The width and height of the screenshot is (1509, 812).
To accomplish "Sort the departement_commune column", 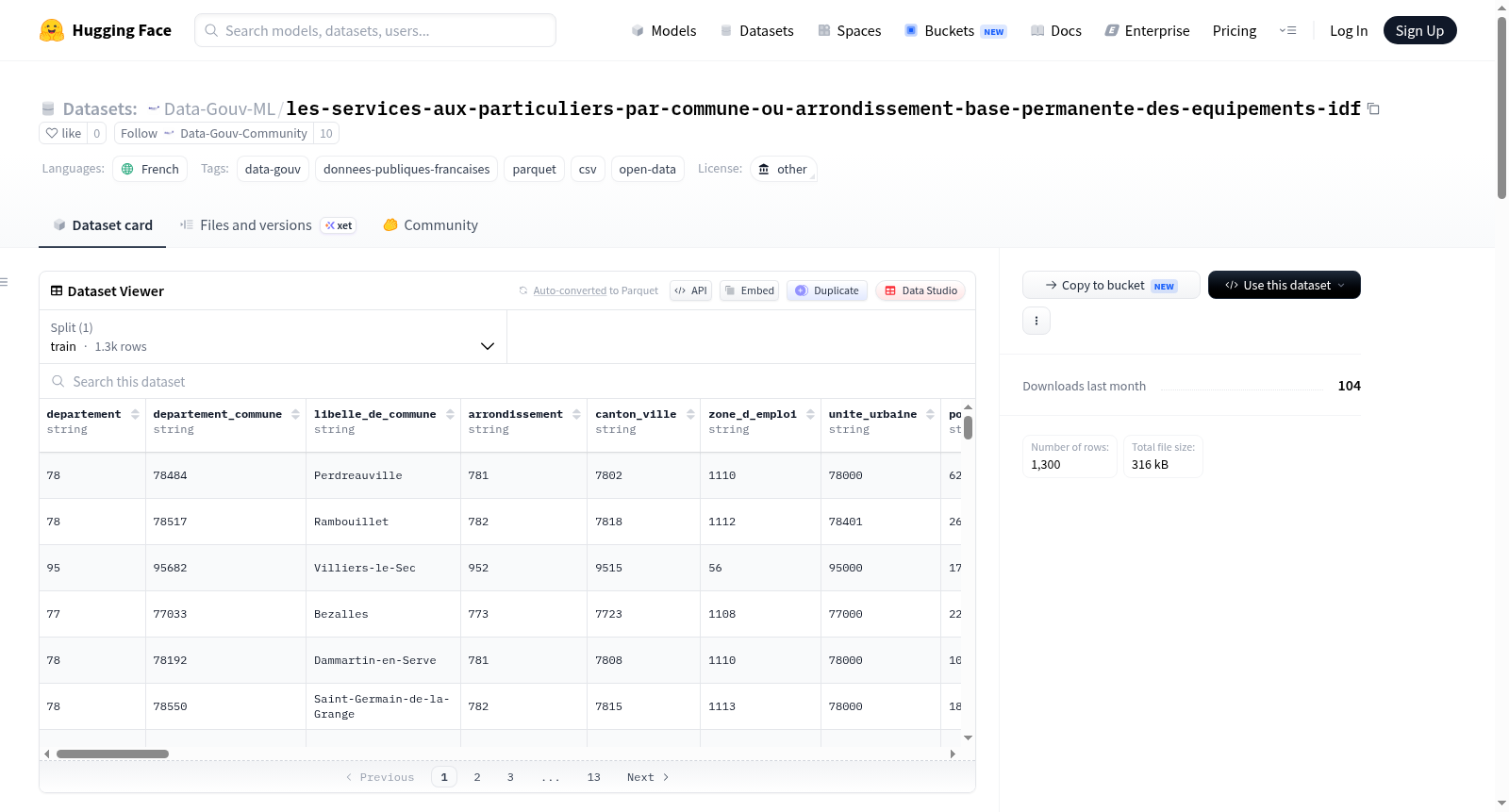I will pos(295,414).
